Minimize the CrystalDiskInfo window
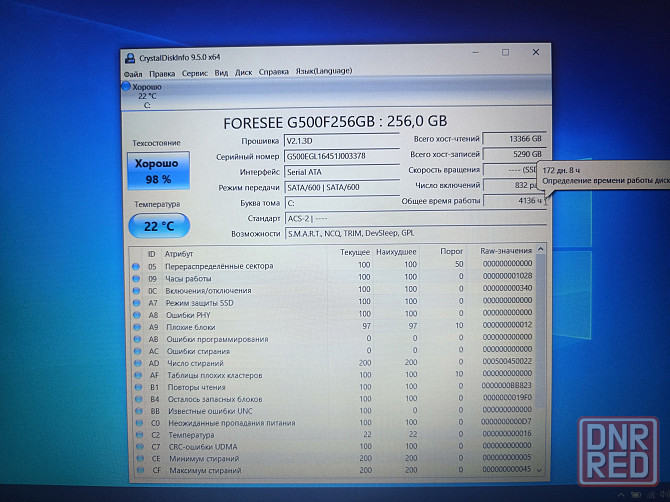The width and height of the screenshot is (670, 502). pos(476,53)
